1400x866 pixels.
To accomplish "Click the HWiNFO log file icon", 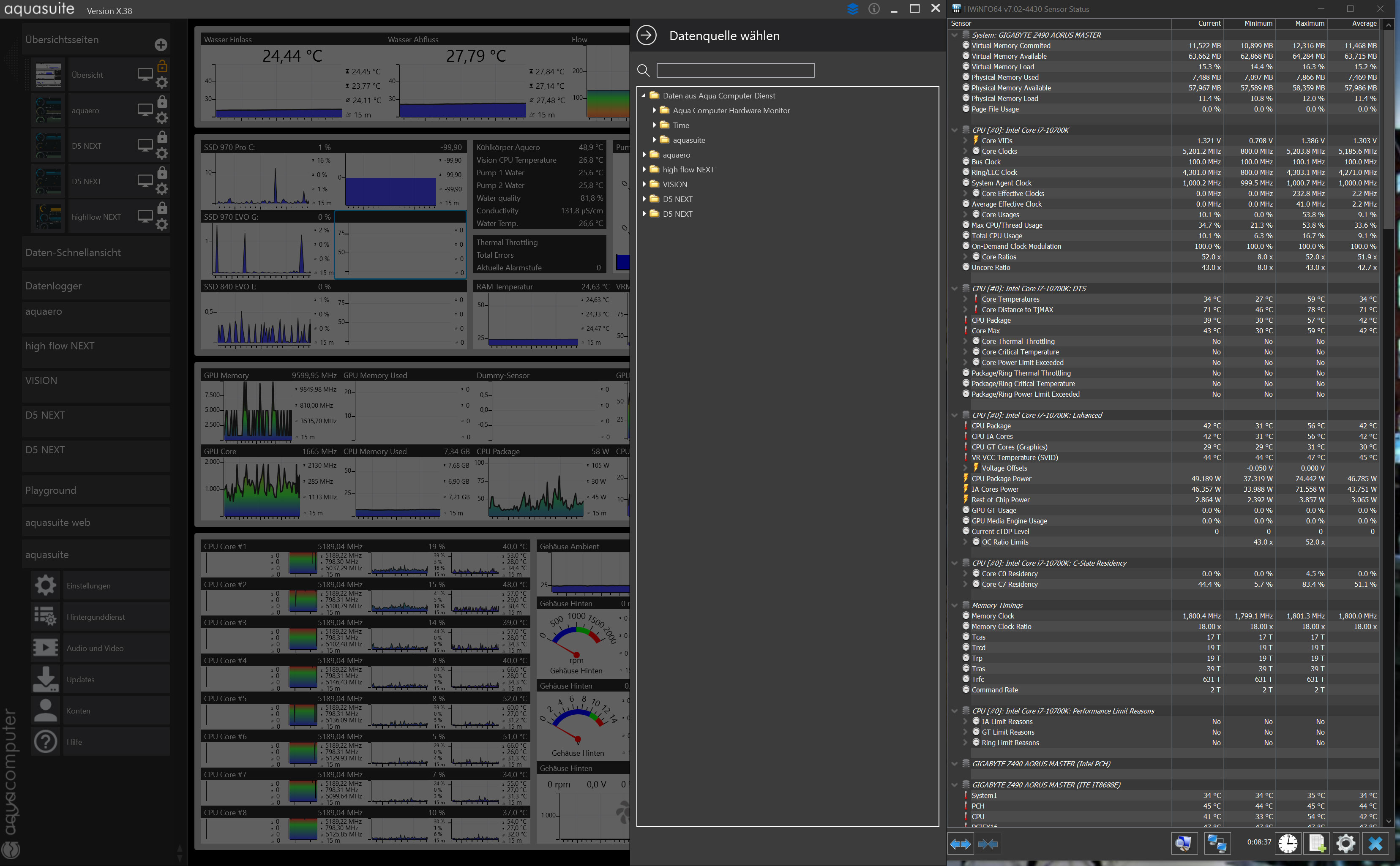I will pyautogui.click(x=1316, y=843).
